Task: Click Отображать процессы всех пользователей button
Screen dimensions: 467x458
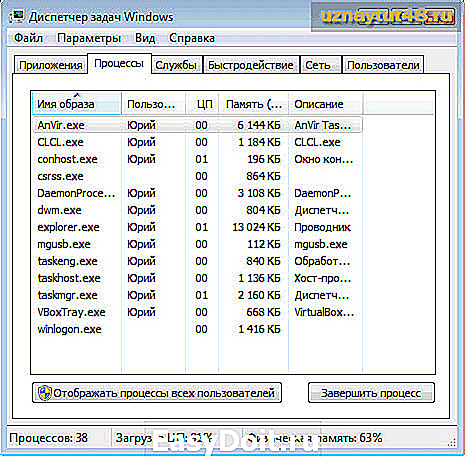Action: click(x=157, y=393)
